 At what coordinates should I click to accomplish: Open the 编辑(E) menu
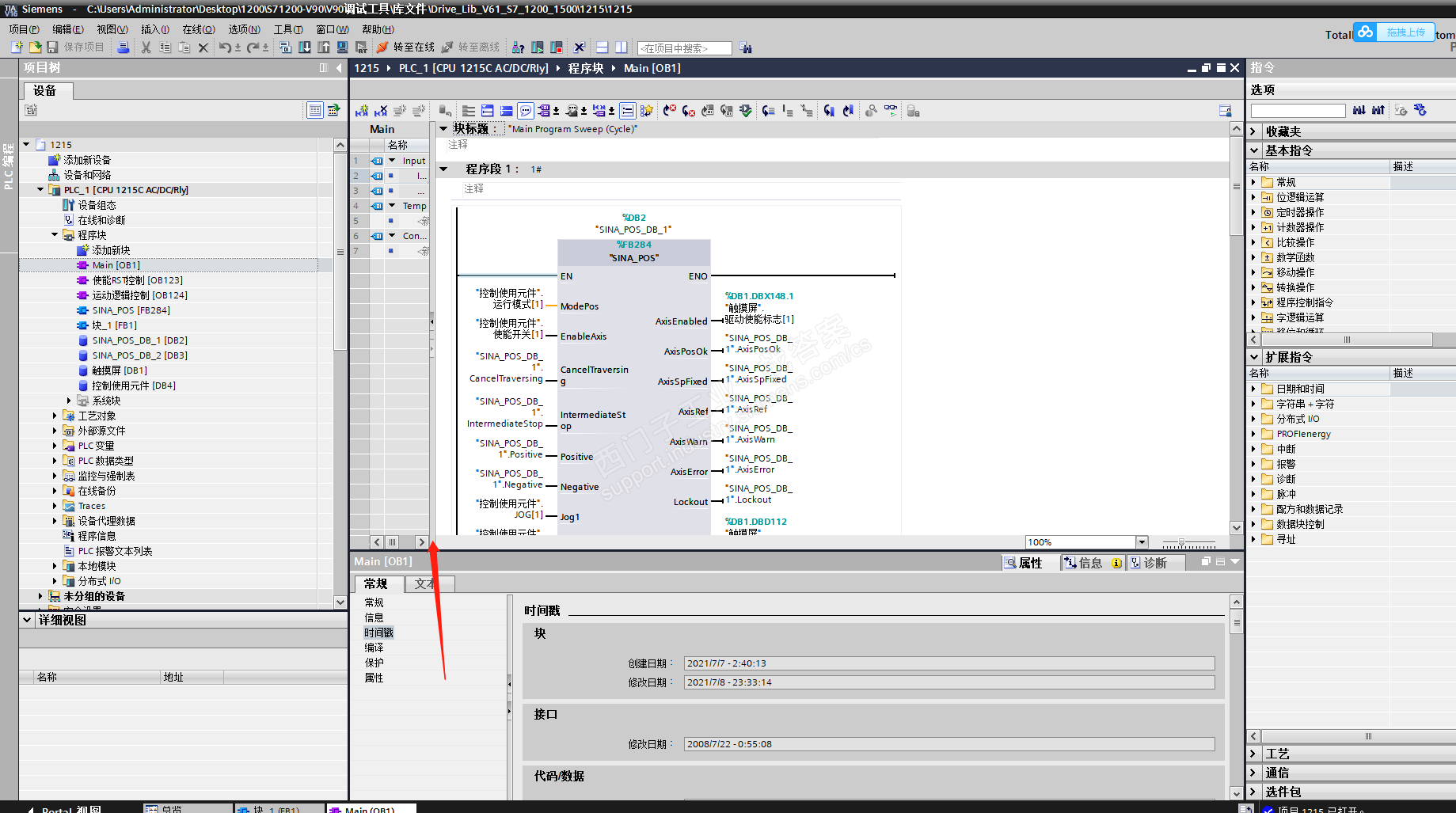tap(68, 29)
